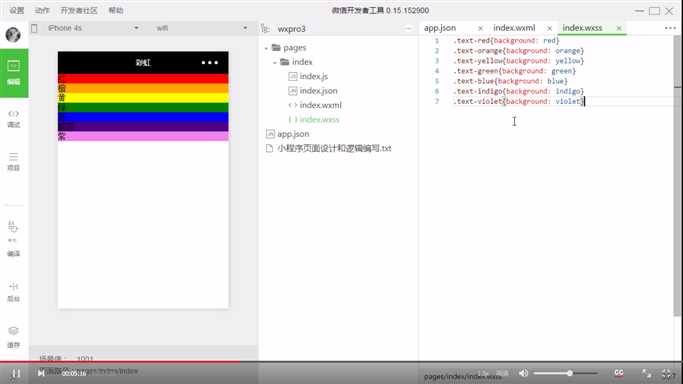
Task: Collapse the index folder arrow
Action: coord(275,63)
